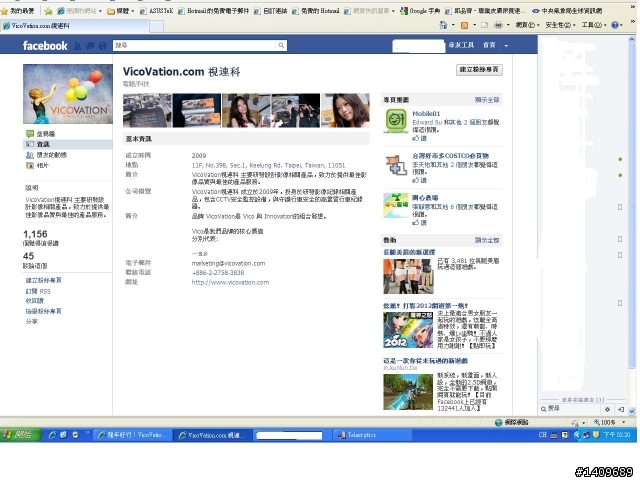
Task: Open second photo thumbnail showing product boxes
Action: pos(197,110)
